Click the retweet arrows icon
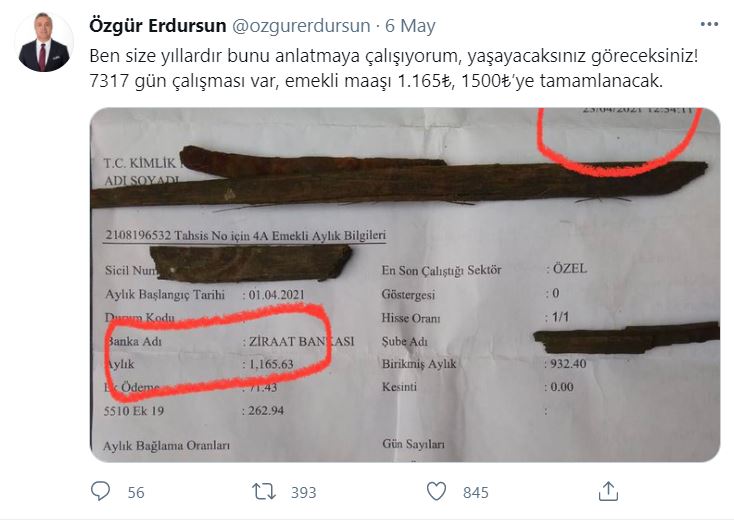Viewport: 734px width, 523px height. coord(264,492)
